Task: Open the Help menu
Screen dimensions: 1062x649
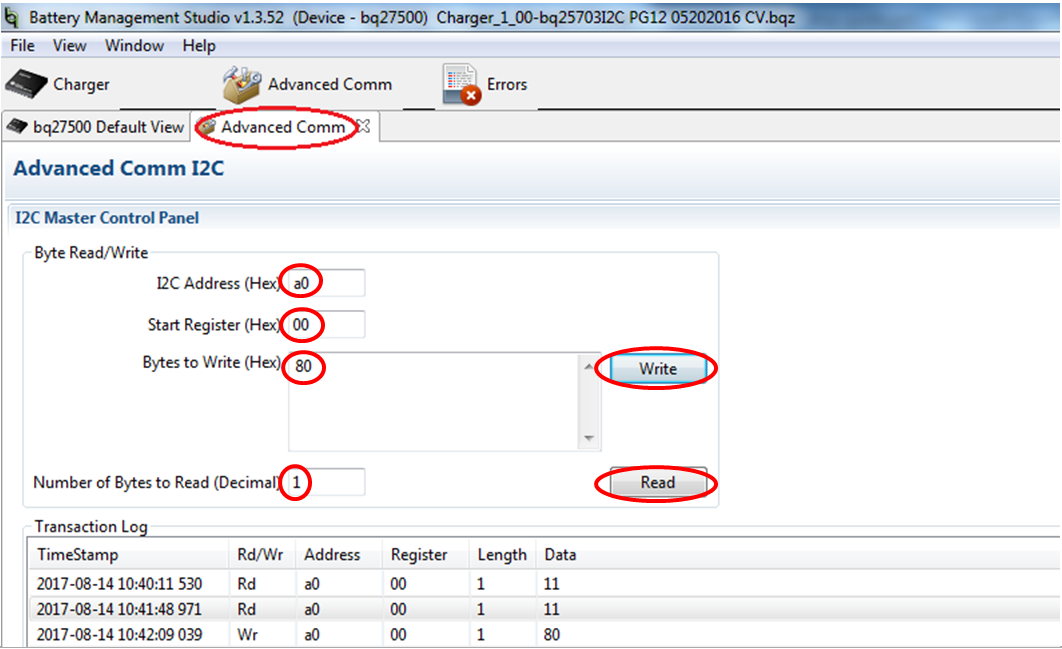Action: pyautogui.click(x=198, y=45)
